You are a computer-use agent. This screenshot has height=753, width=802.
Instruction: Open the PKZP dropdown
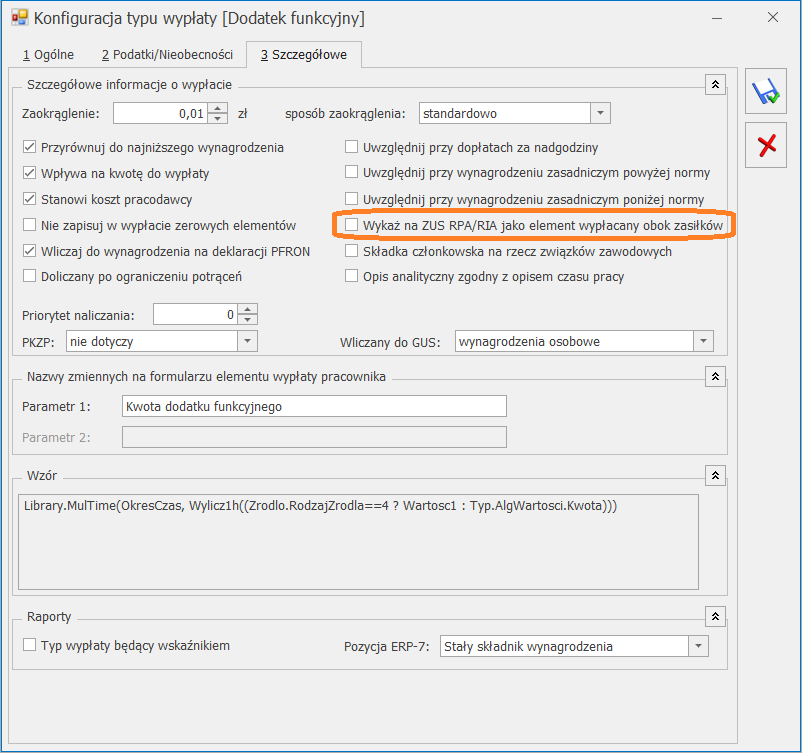pyautogui.click(x=247, y=341)
